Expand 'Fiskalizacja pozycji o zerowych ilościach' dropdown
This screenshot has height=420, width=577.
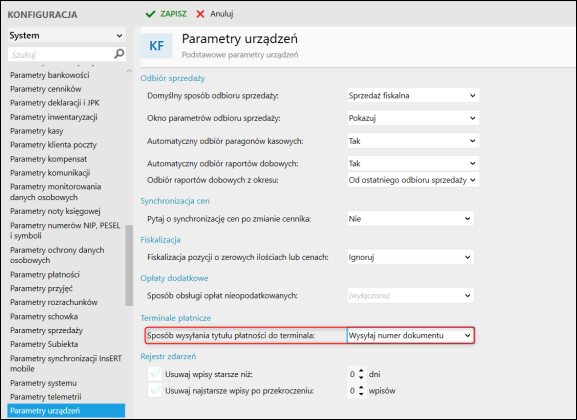(x=410, y=257)
